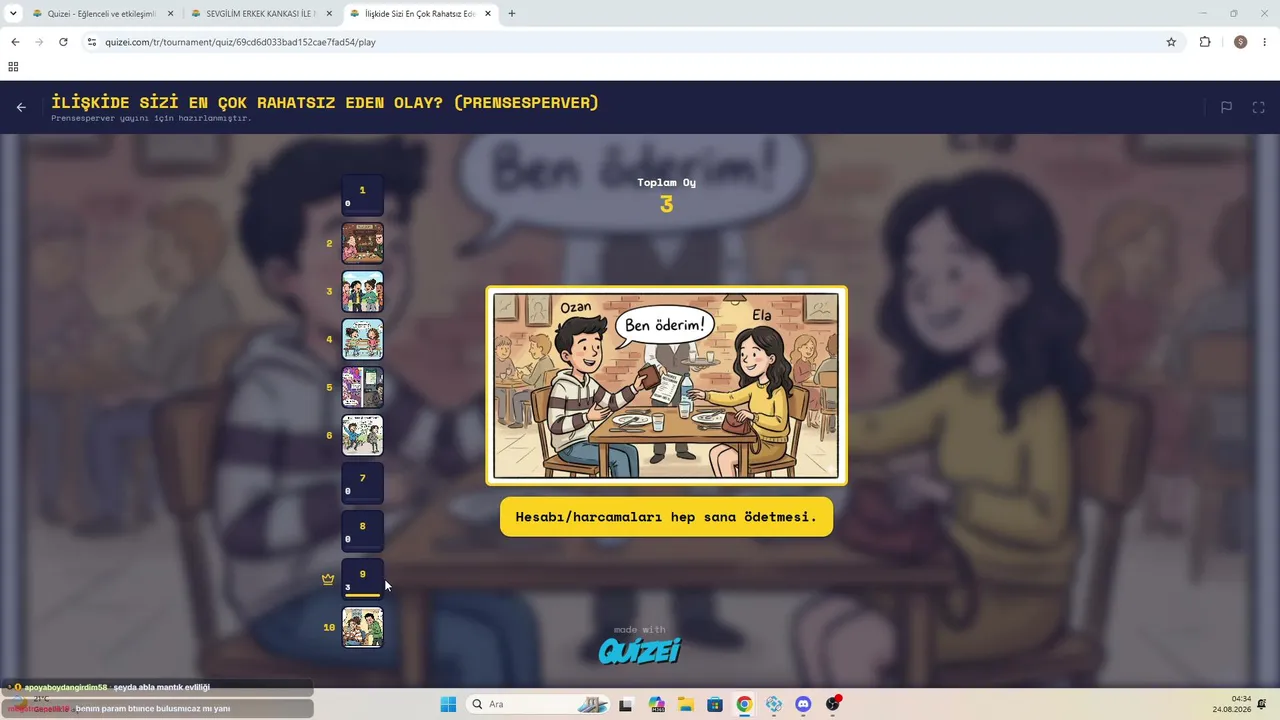This screenshot has height=720, width=1280.
Task: Select ranking thumbnail number 2
Action: (x=363, y=244)
